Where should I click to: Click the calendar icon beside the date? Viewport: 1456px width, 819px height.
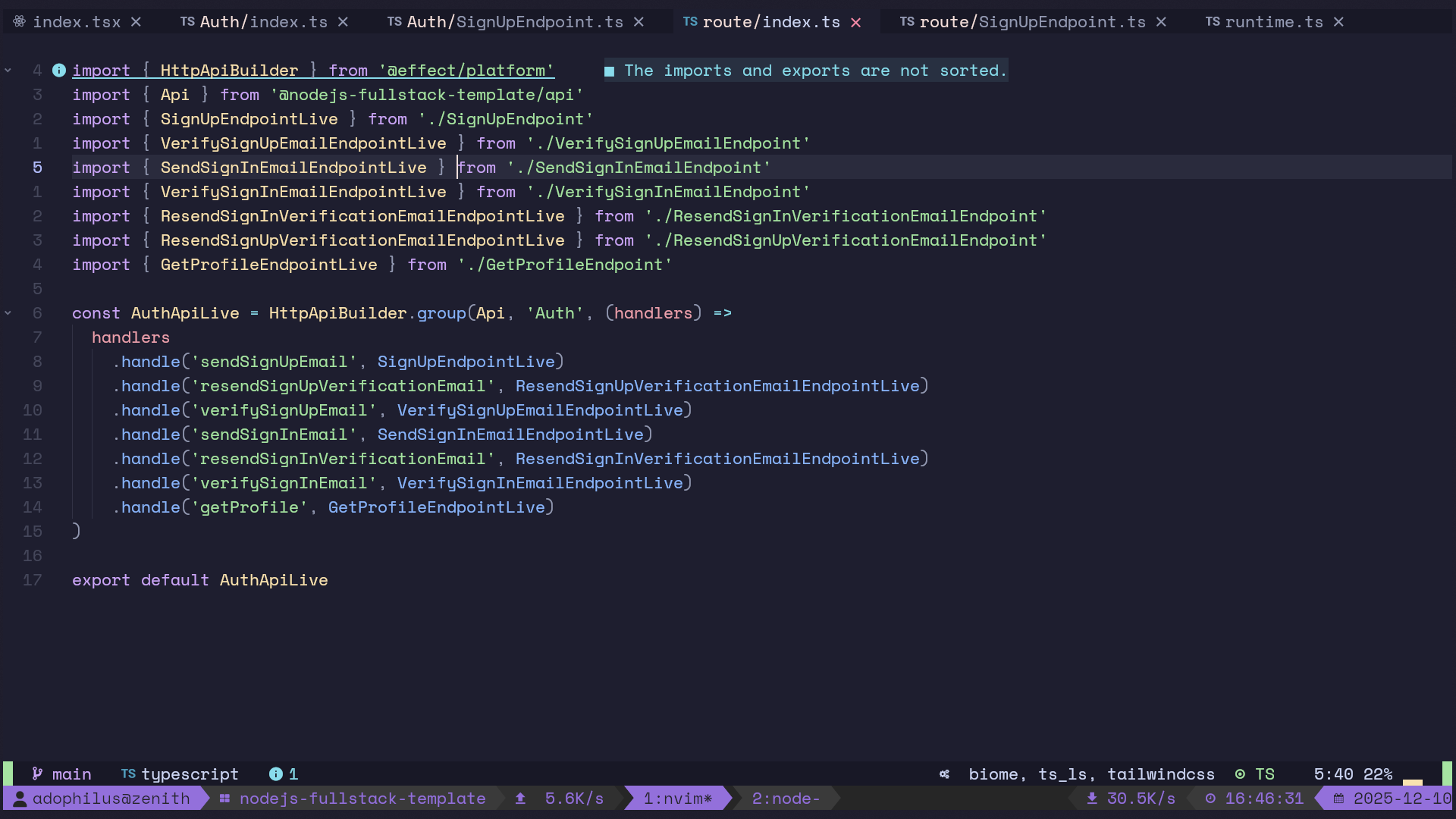pos(1339,799)
